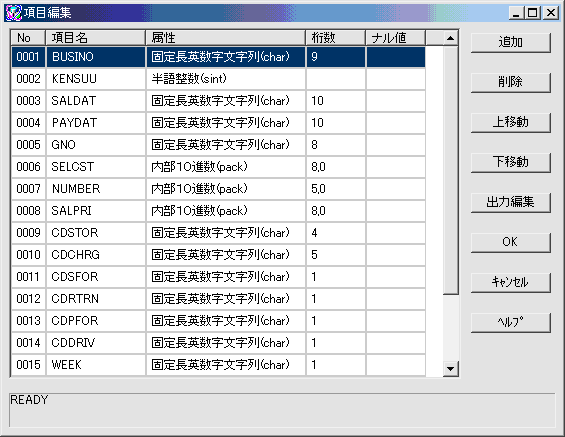This screenshot has height=437, width=565.
Task: Click the scroll up arrow of the list
Action: click(x=450, y=38)
